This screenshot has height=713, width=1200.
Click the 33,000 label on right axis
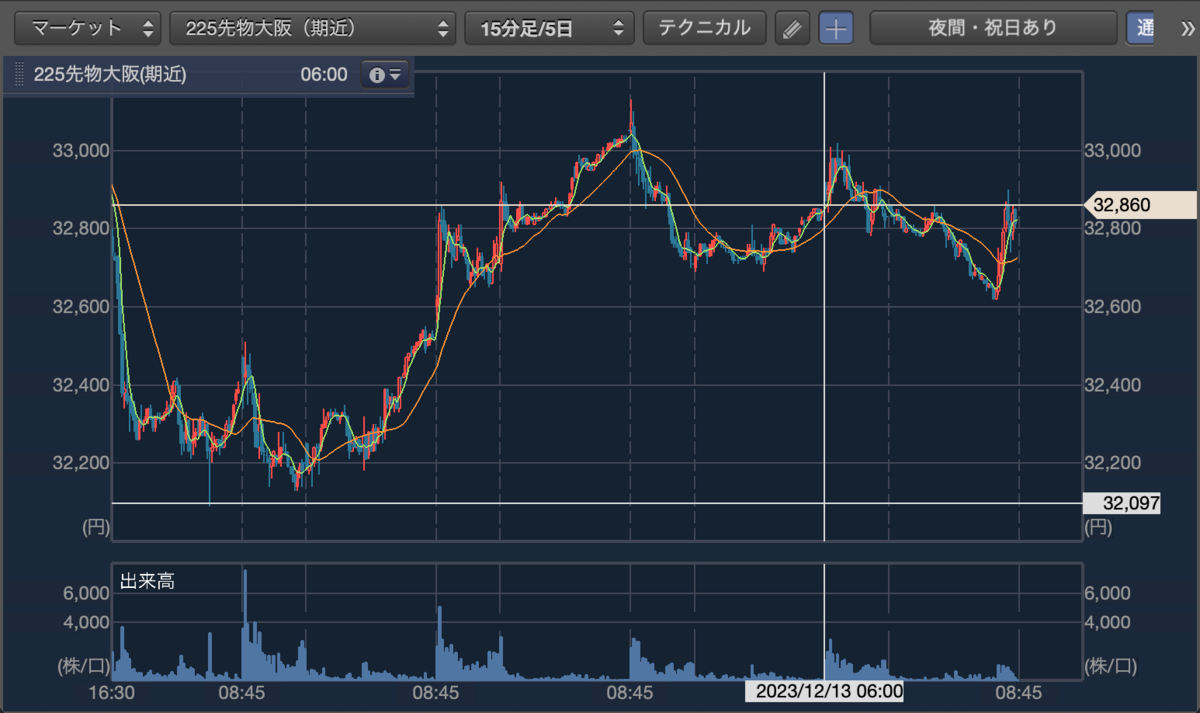(1112, 150)
